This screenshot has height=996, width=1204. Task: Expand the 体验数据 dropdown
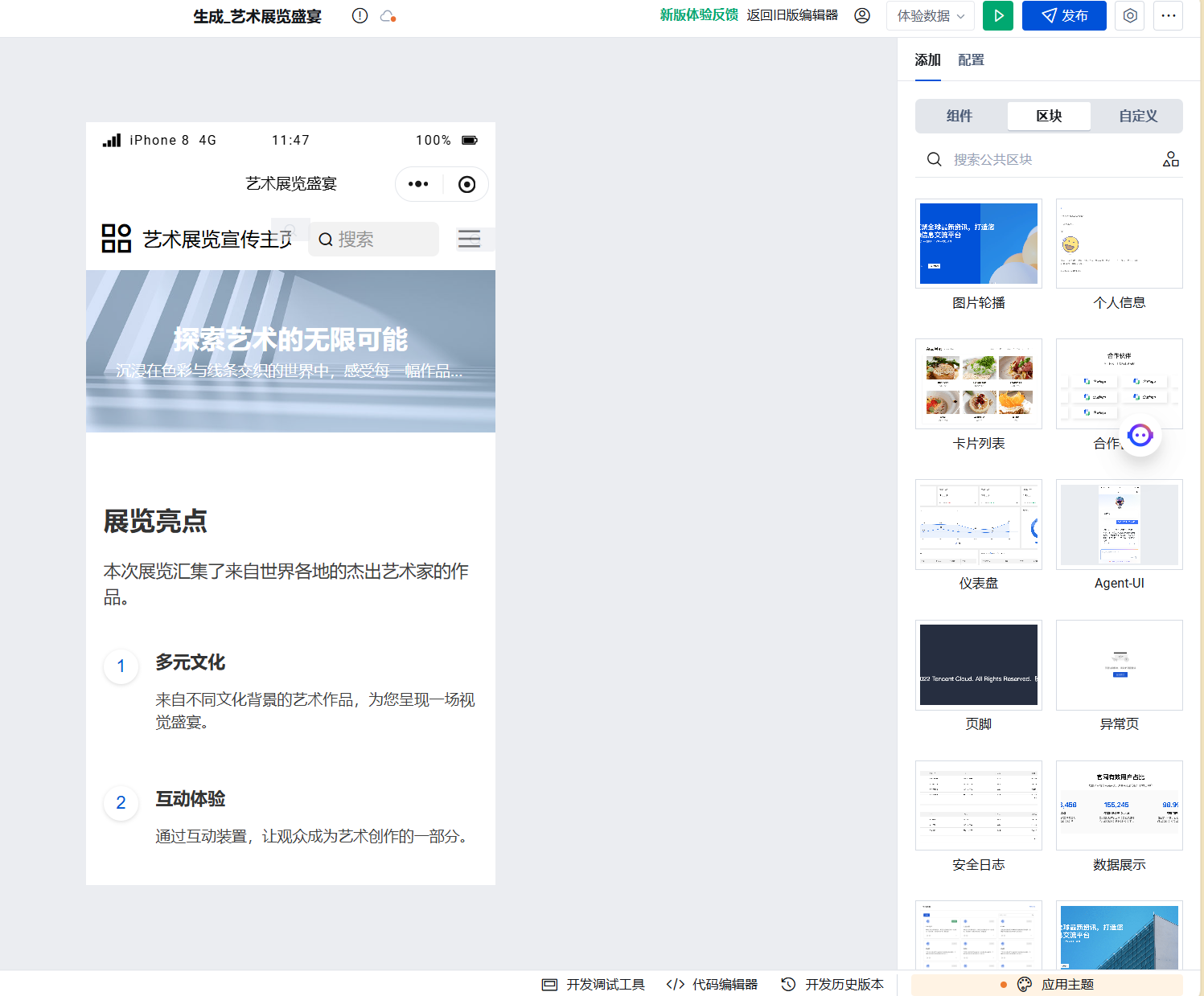931,15
